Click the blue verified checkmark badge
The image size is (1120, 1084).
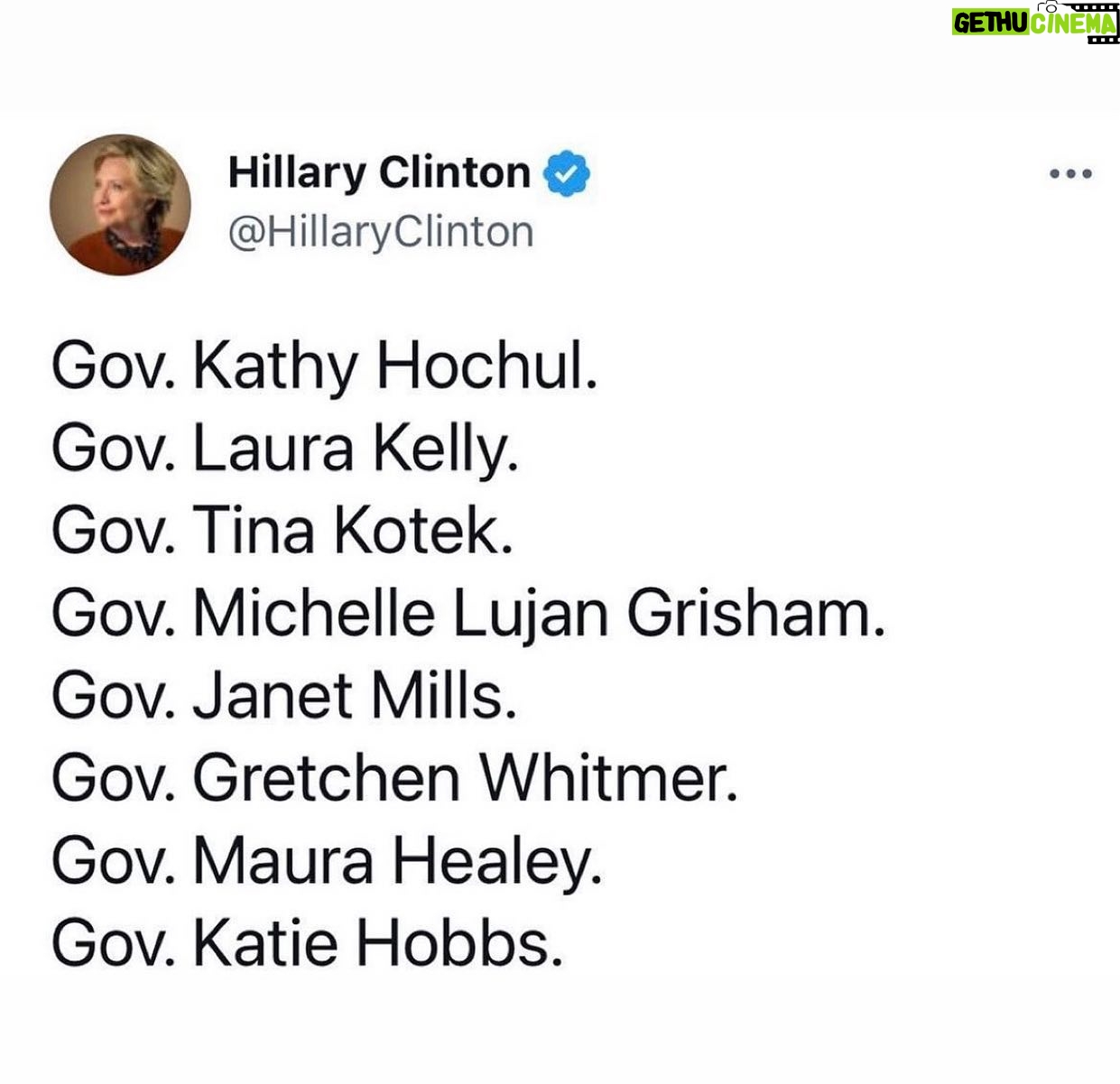pos(566,174)
